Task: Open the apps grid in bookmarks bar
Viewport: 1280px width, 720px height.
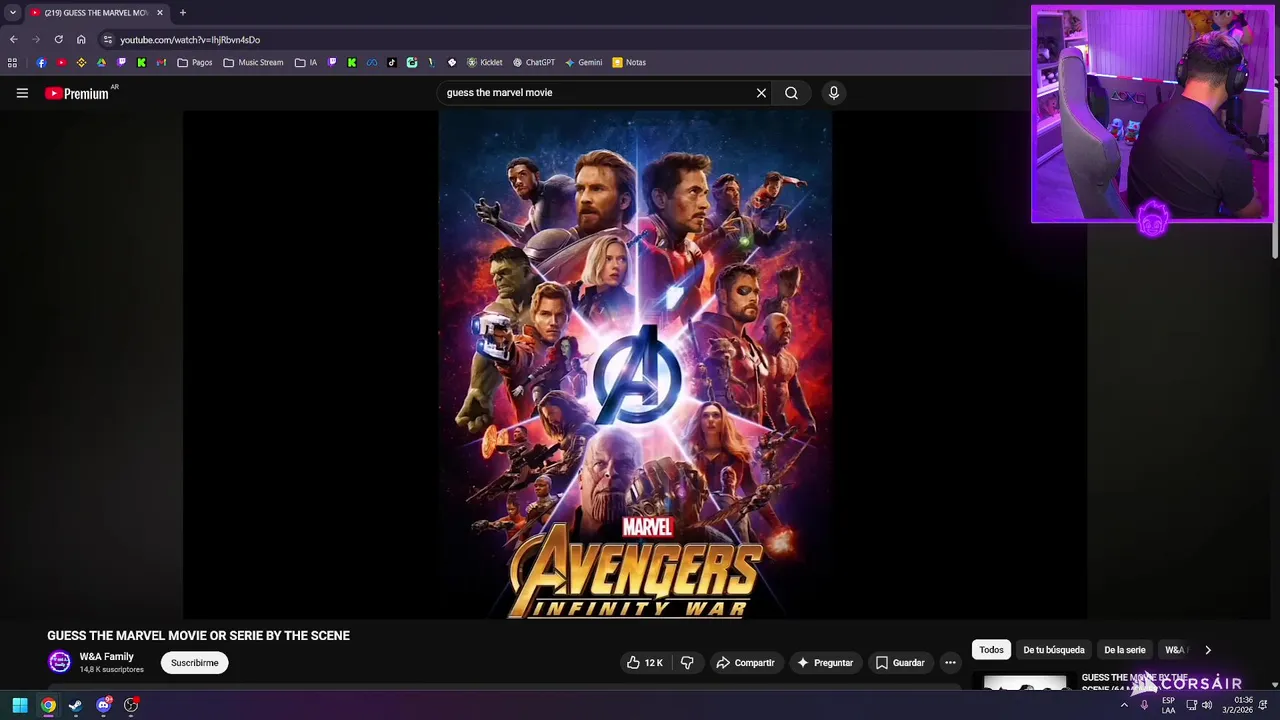Action: 12,63
